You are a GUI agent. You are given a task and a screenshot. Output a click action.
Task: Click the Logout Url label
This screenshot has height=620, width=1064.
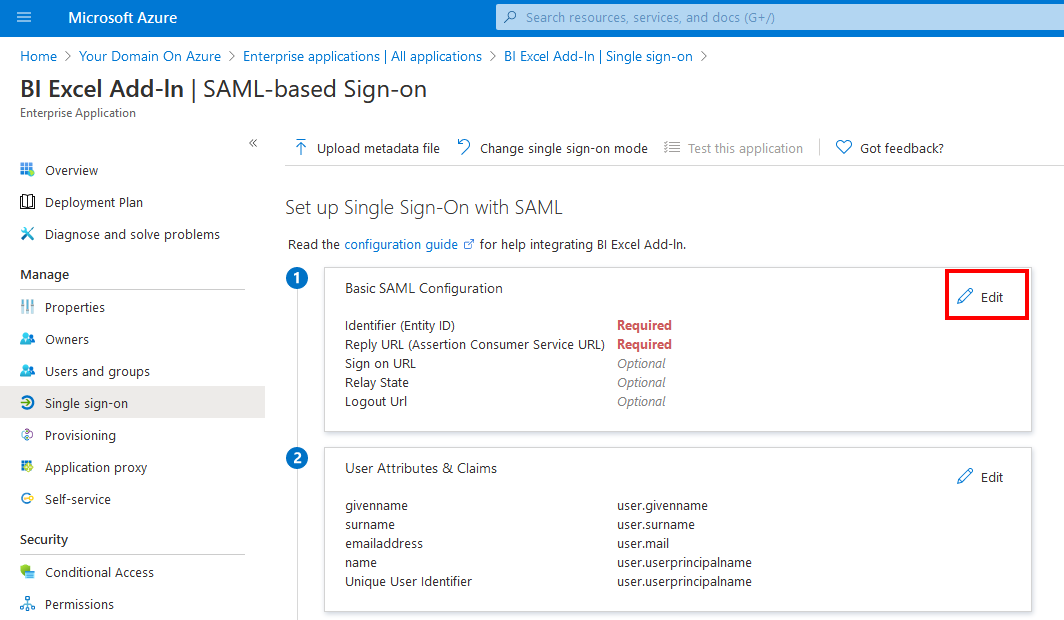click(376, 402)
